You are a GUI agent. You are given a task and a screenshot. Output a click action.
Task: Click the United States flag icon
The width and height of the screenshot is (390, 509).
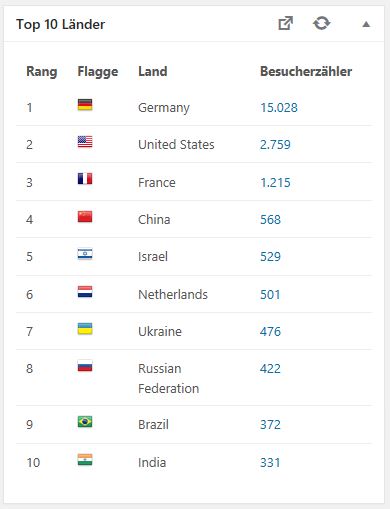[85, 142]
